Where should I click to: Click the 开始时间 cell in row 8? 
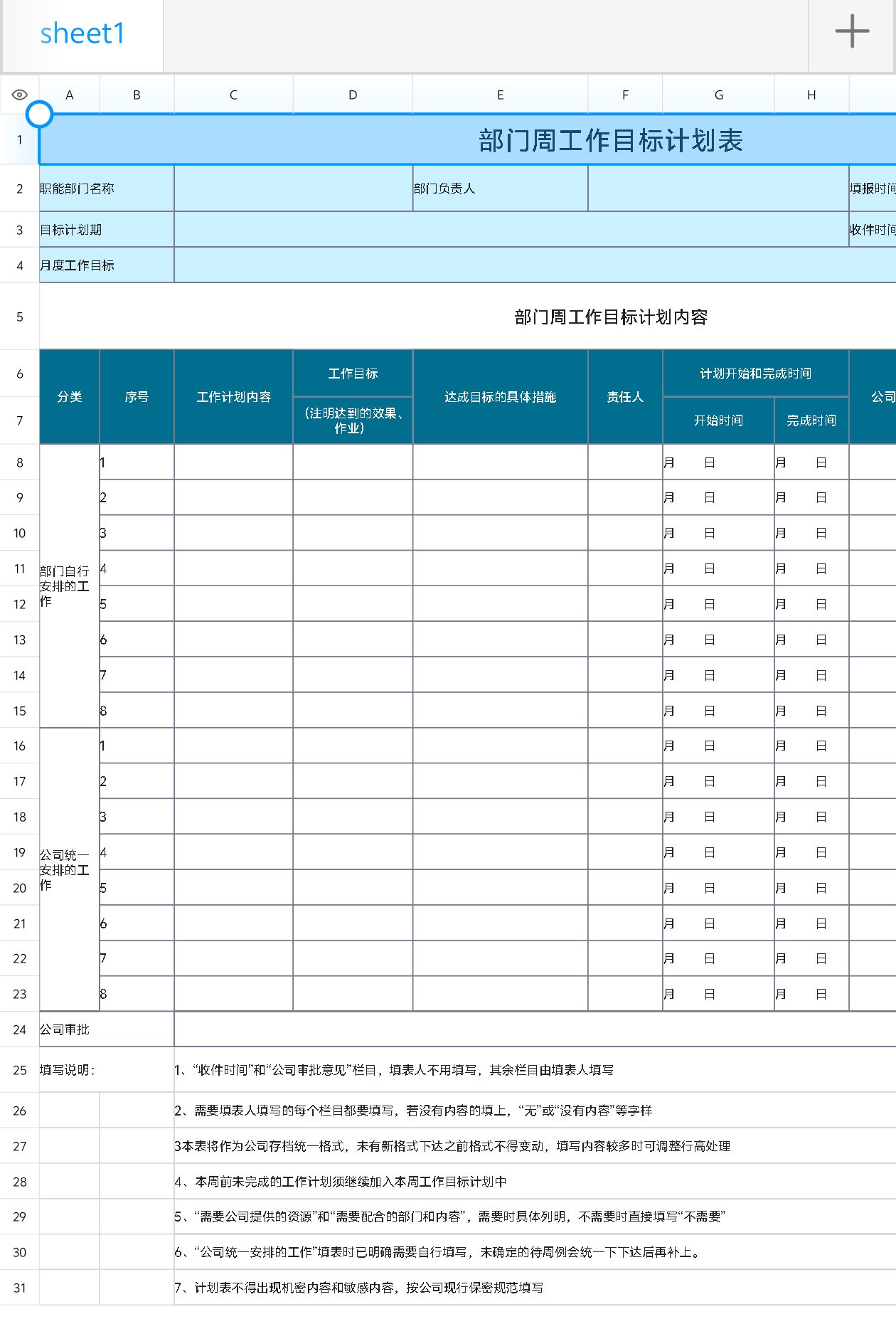tap(718, 462)
